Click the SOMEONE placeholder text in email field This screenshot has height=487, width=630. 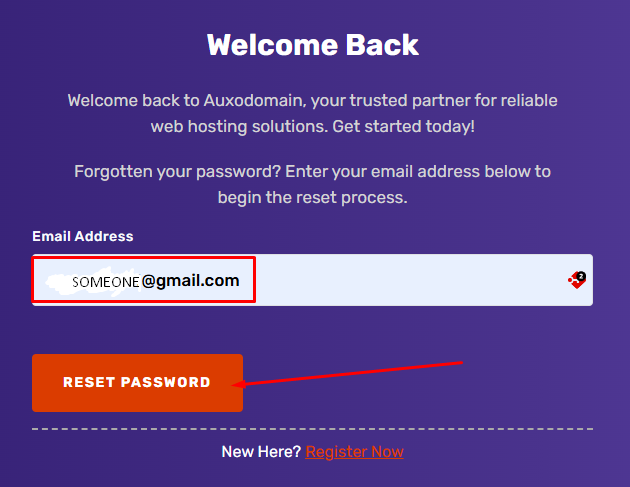pyautogui.click(x=106, y=282)
